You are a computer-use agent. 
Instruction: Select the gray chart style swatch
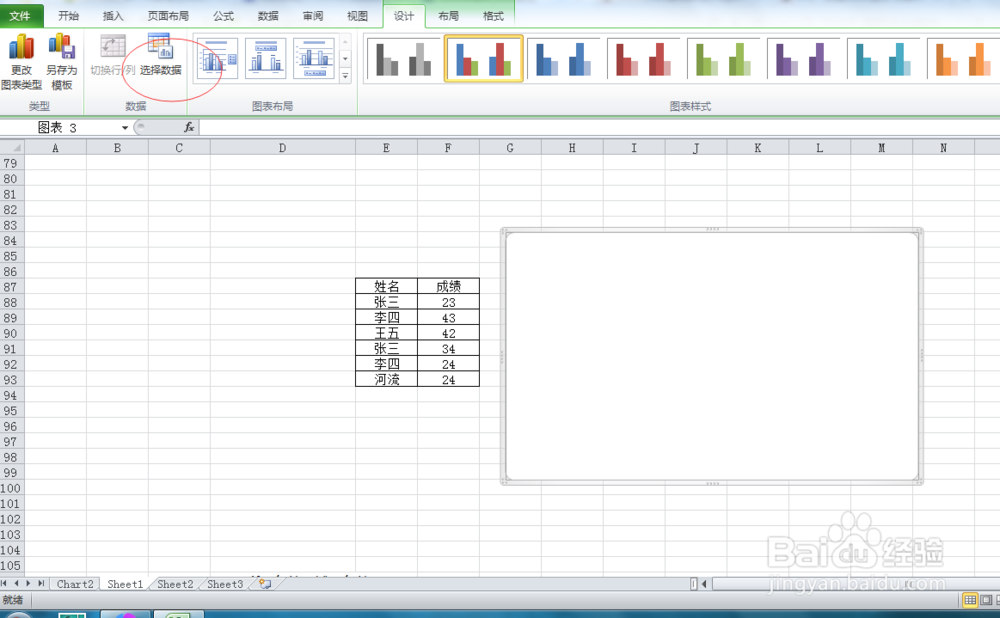tap(404, 59)
